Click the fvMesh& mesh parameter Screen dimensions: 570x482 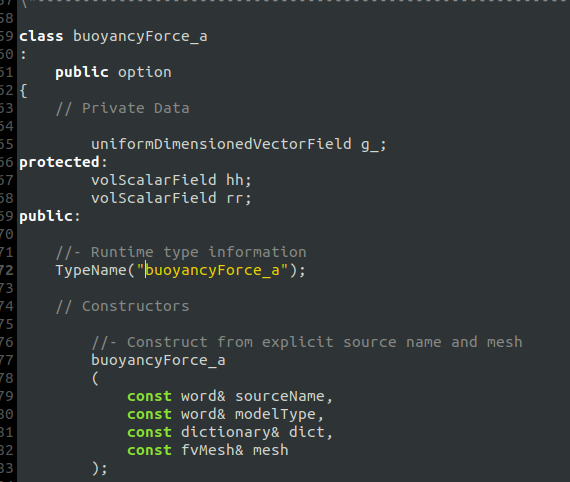coord(235,450)
